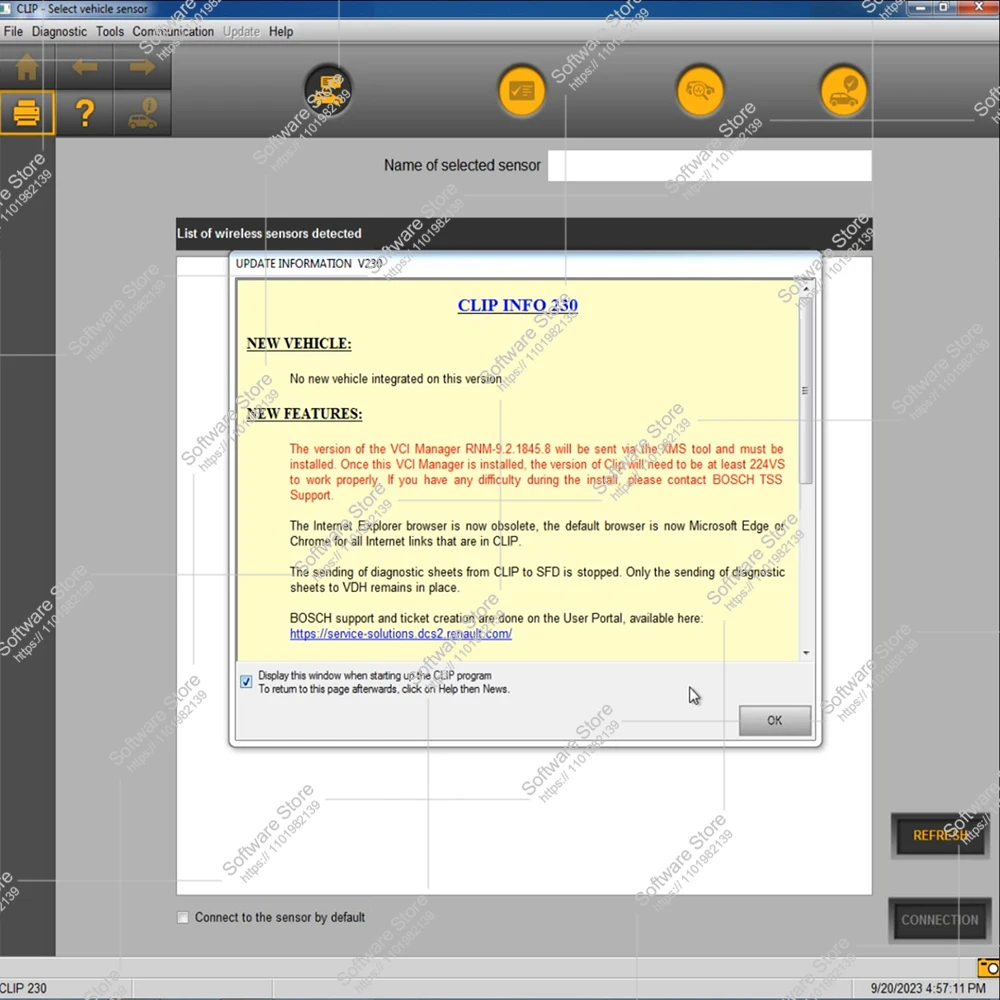This screenshot has height=1000, width=1000.
Task: Click the List of wireless sensors detected header
Action: pyautogui.click(x=524, y=233)
